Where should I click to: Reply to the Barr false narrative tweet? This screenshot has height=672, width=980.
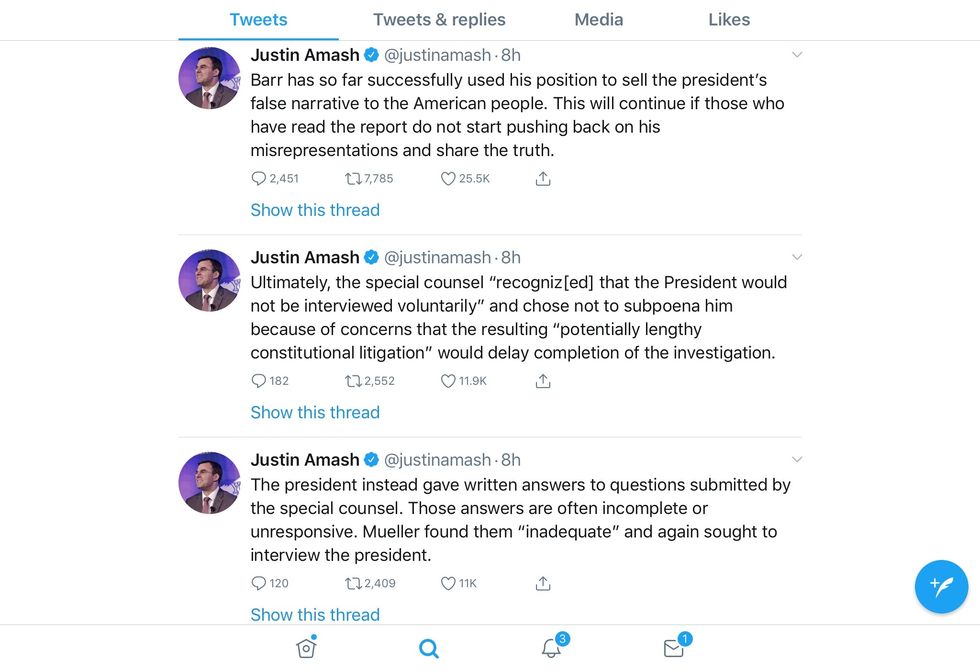point(259,179)
